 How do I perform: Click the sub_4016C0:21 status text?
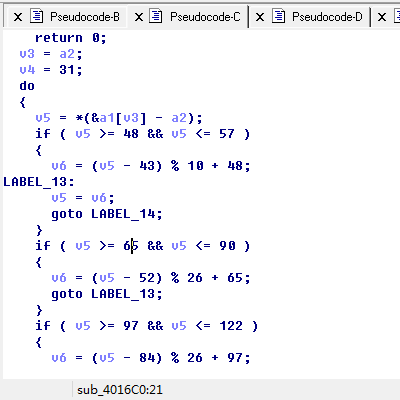(120, 390)
